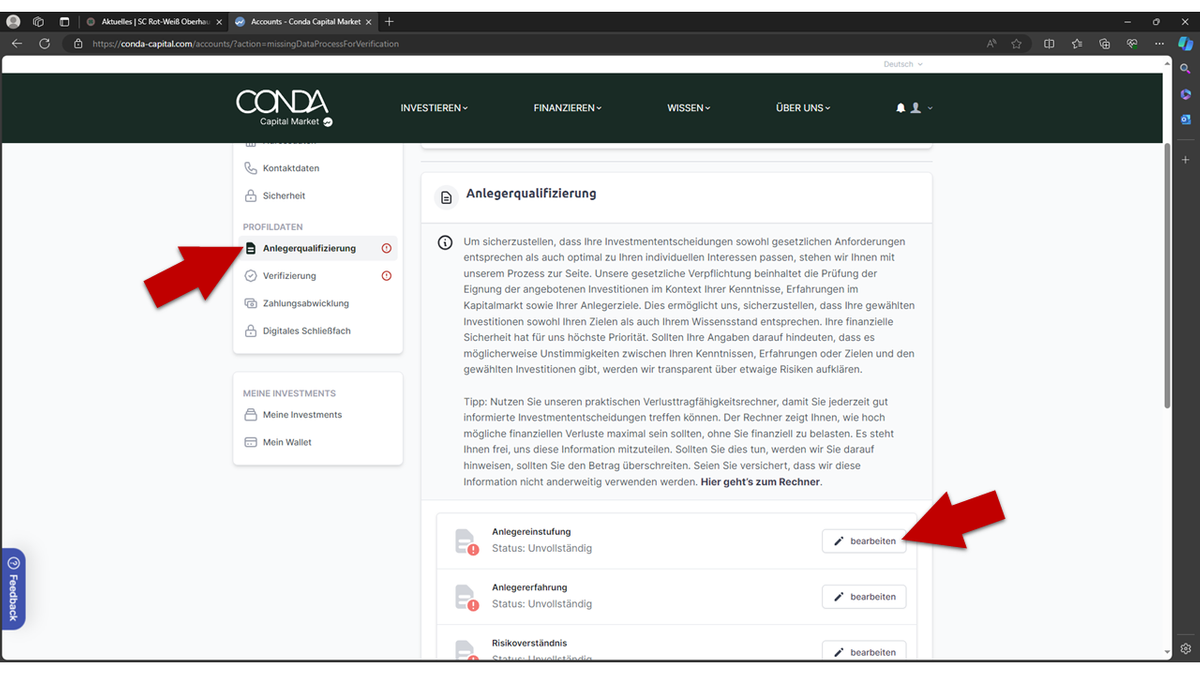Open Mein Wallet link in sidebar
Screen dimensions: 1200x675
pyautogui.click(x=287, y=442)
